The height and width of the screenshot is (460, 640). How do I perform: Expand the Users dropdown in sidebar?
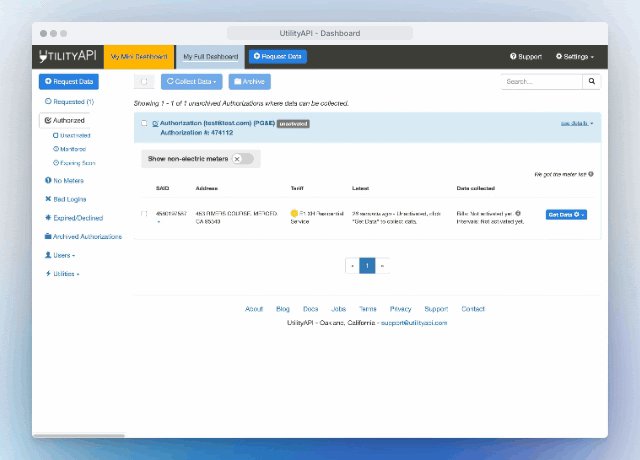click(60, 256)
